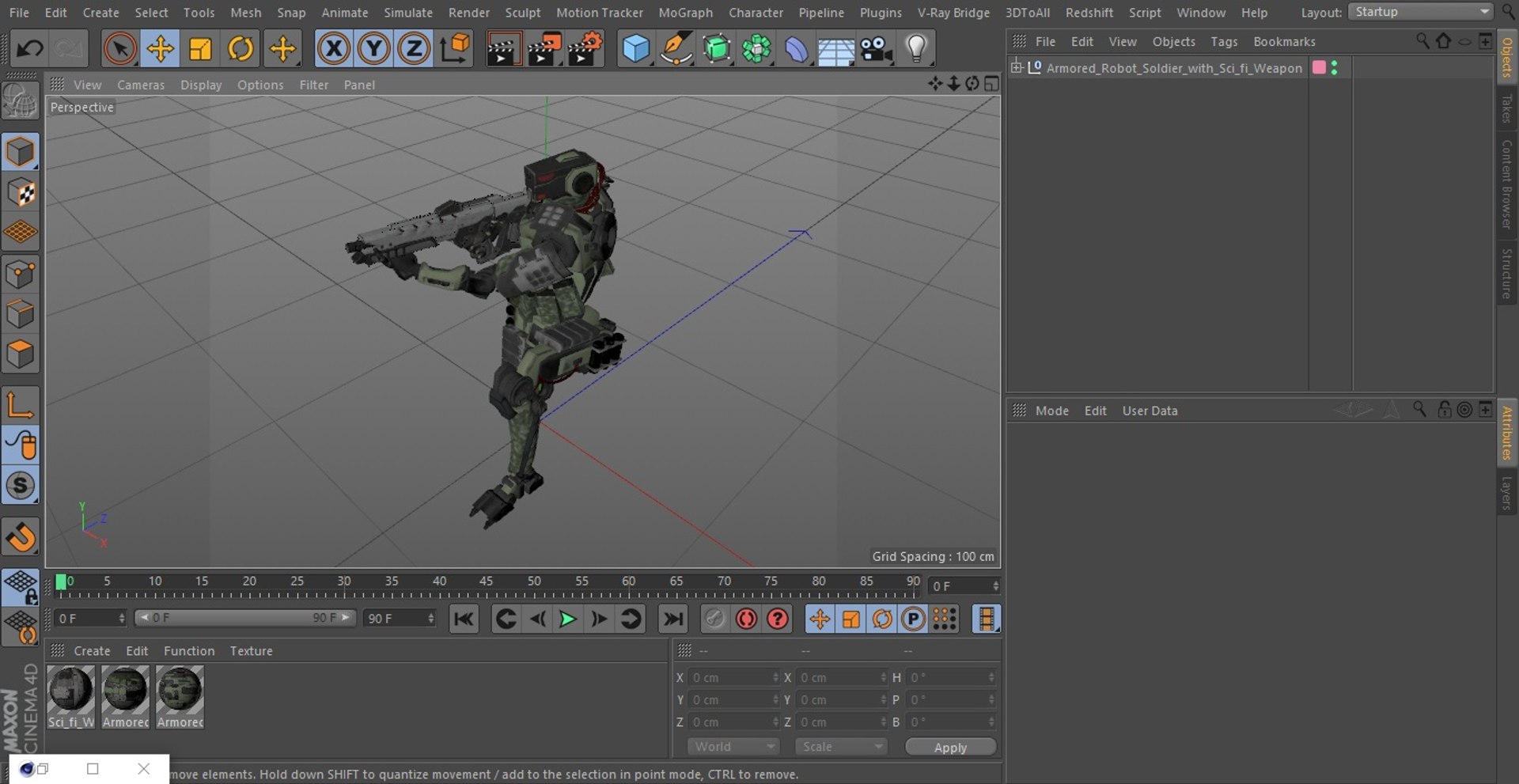Image resolution: width=1519 pixels, height=784 pixels.
Task: Toggle Locked Workplane grid icon
Action: pyautogui.click(x=21, y=587)
